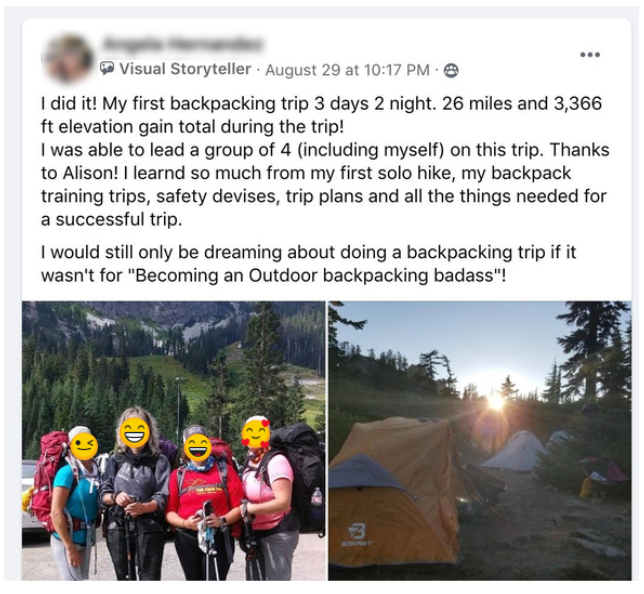Click the grinning emoji on gray-haired hiker
This screenshot has width=644, height=594.
click(x=134, y=432)
